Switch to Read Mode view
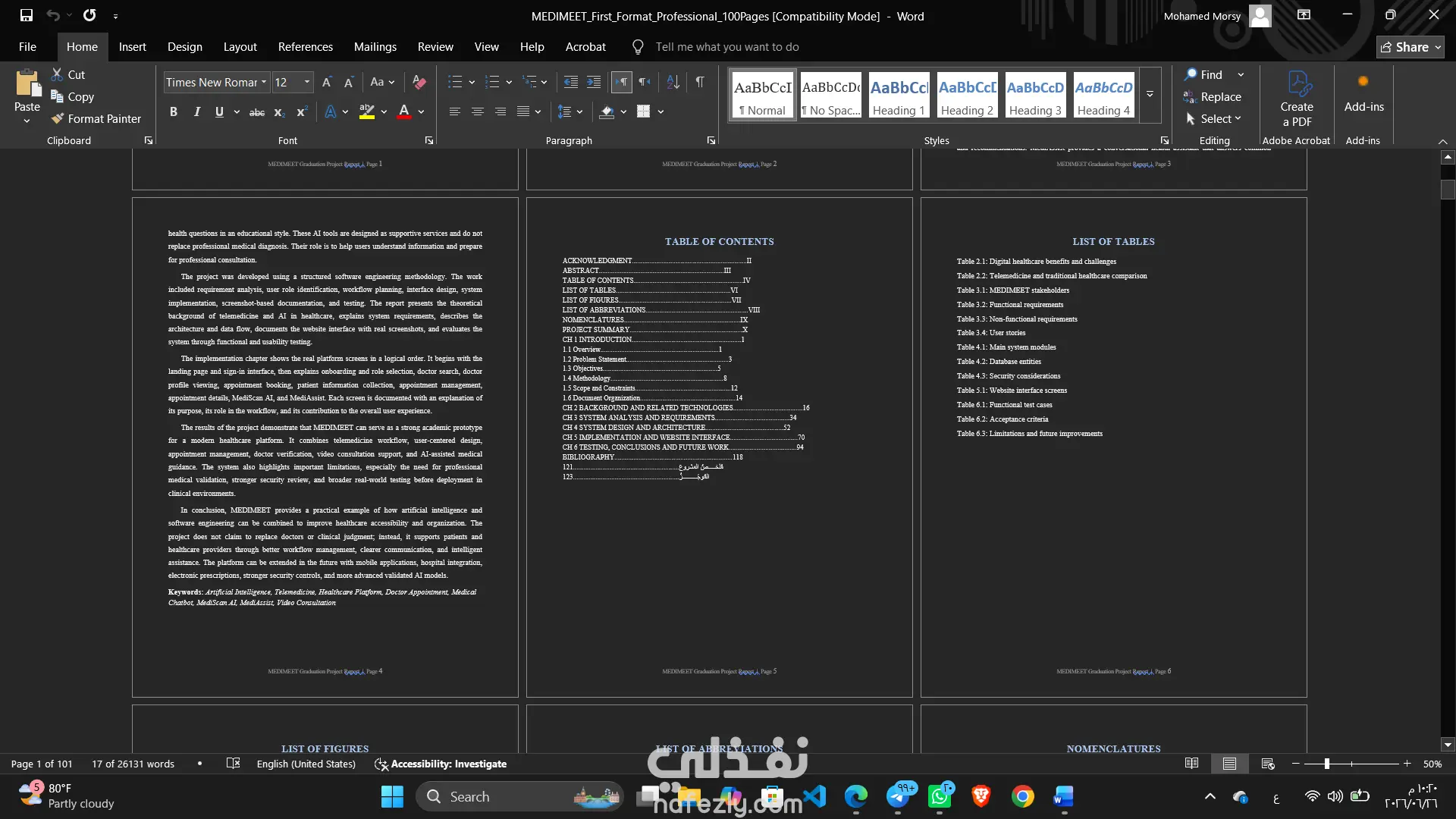The height and width of the screenshot is (819, 1456). pyautogui.click(x=1191, y=764)
